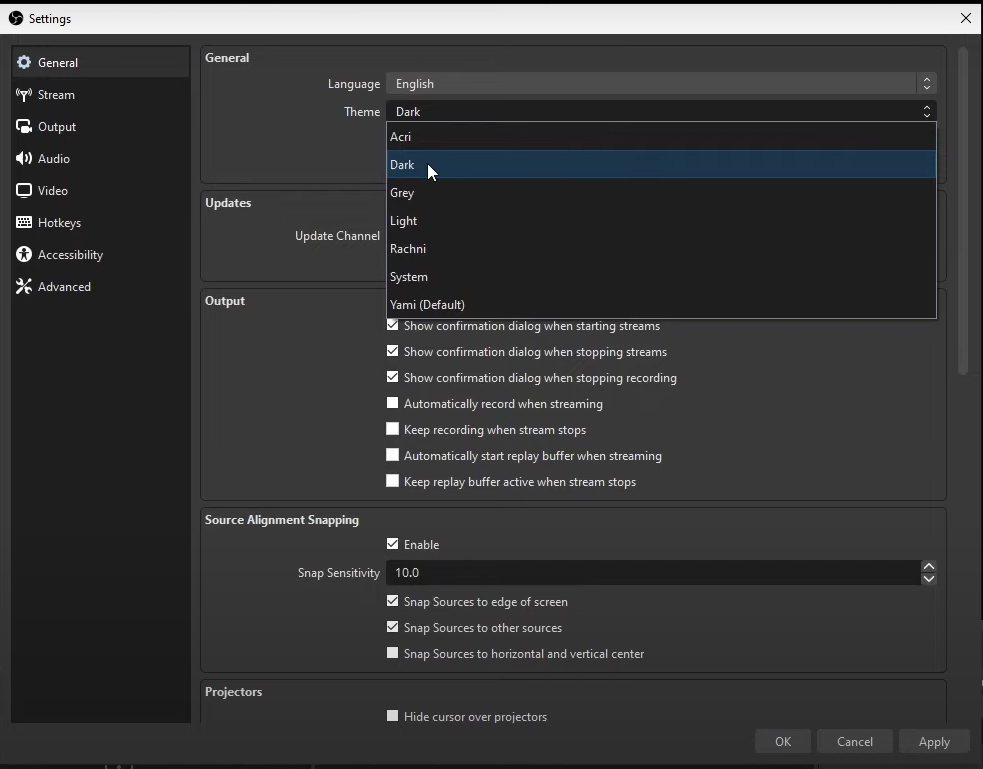This screenshot has height=769, width=983.
Task: Select the Accessibility settings icon
Action: (x=24, y=254)
